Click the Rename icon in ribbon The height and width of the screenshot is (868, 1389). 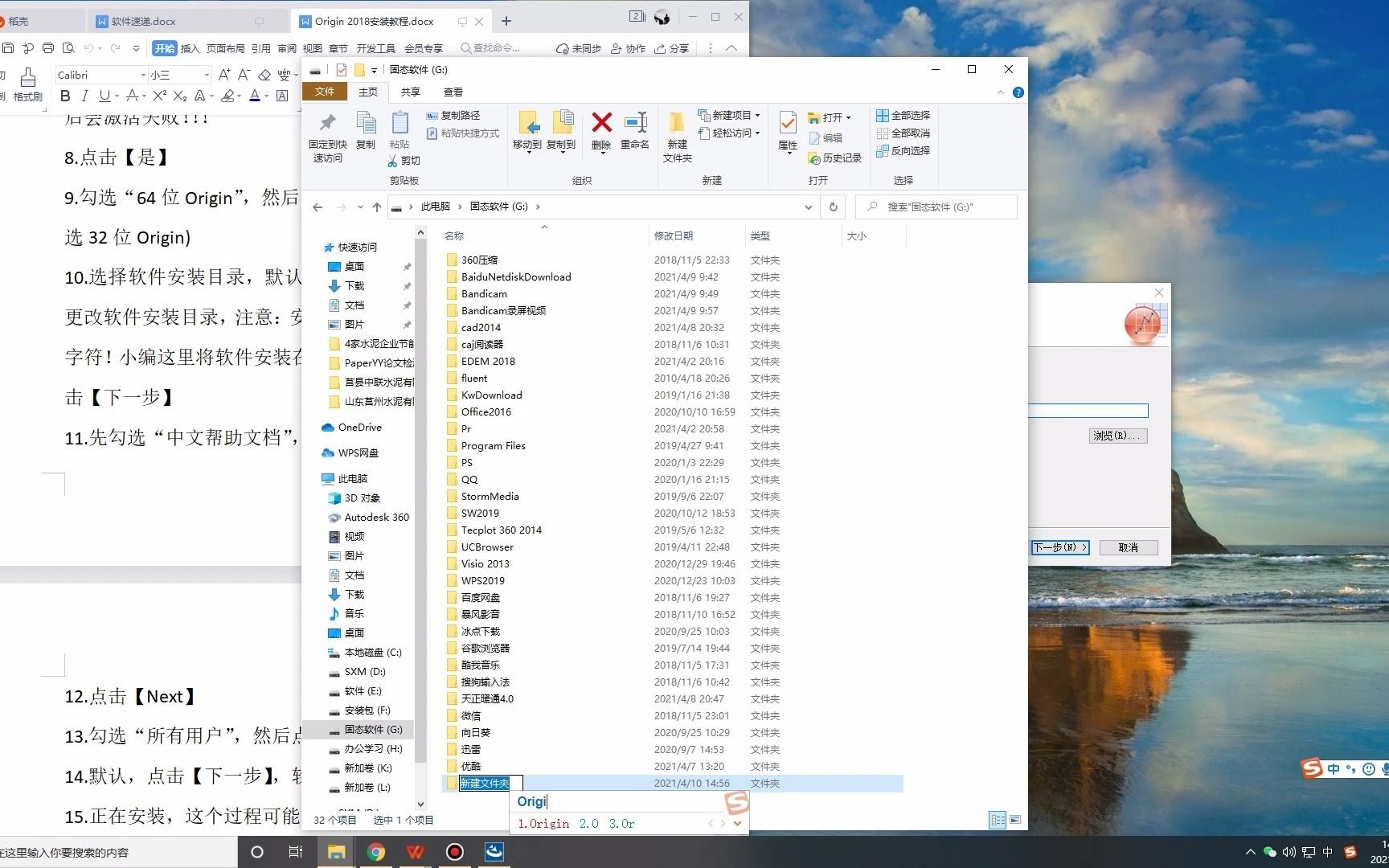635,123
